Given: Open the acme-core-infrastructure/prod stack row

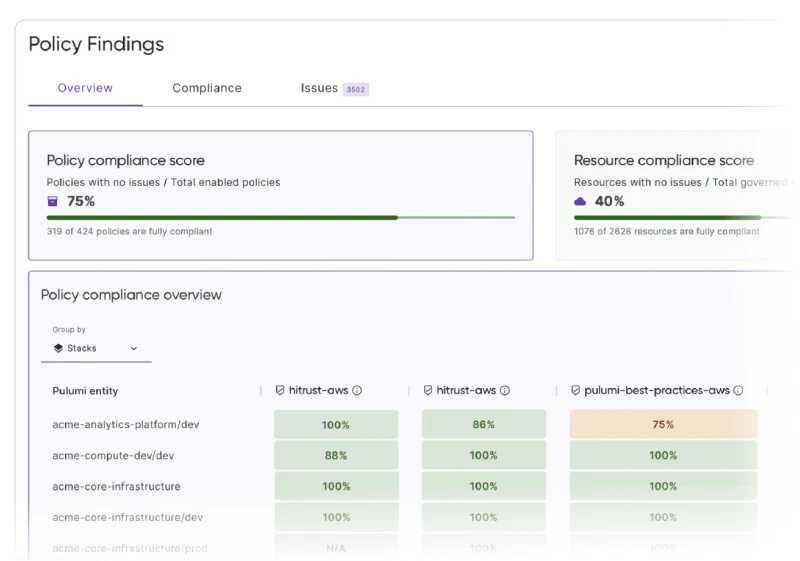Looking at the screenshot, I should pos(130,548).
